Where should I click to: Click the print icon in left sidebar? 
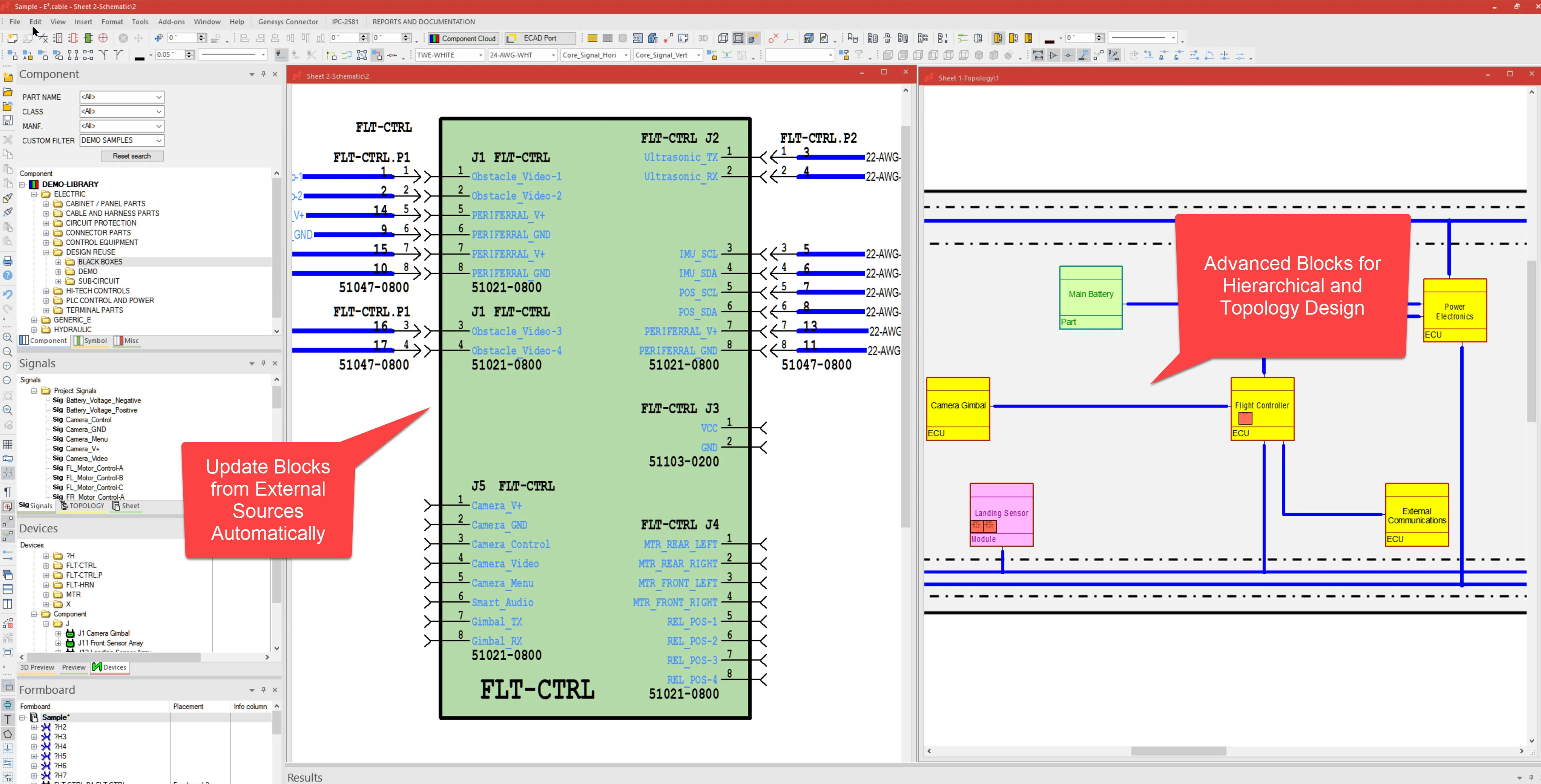click(x=8, y=261)
